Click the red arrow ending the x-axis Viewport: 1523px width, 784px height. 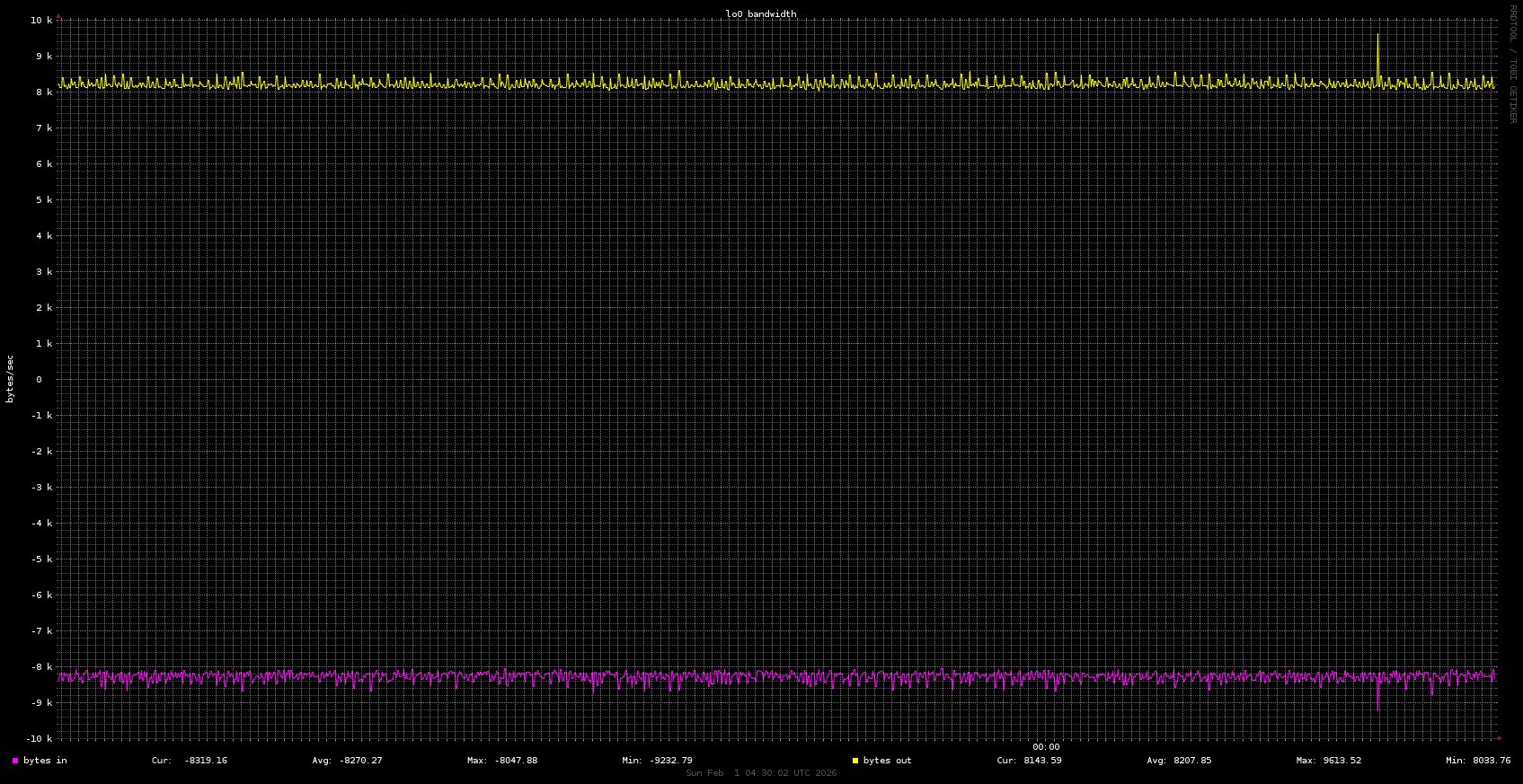(1500, 738)
